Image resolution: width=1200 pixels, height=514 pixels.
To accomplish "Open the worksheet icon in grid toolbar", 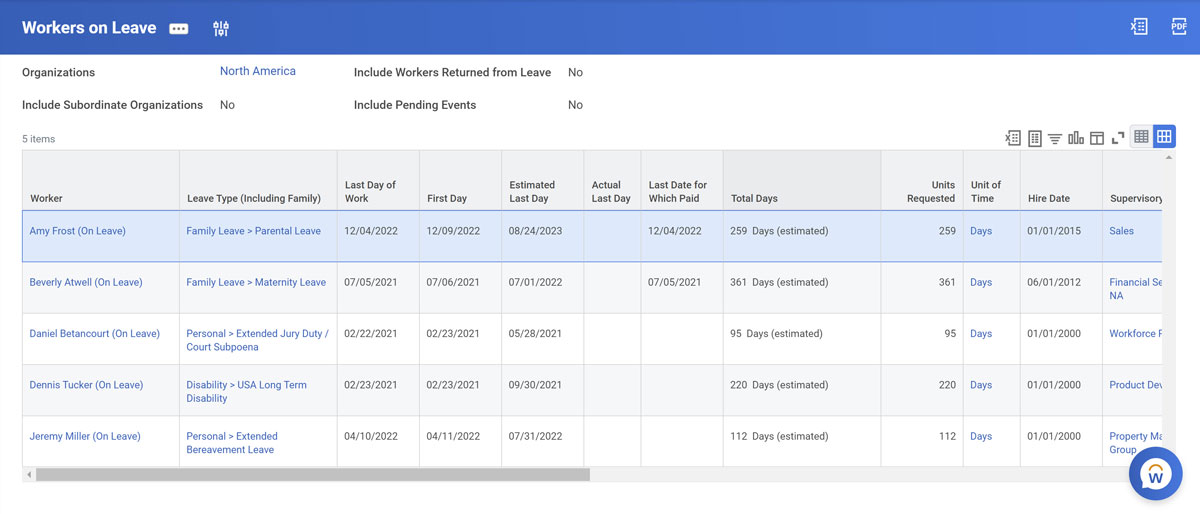I will point(1035,138).
